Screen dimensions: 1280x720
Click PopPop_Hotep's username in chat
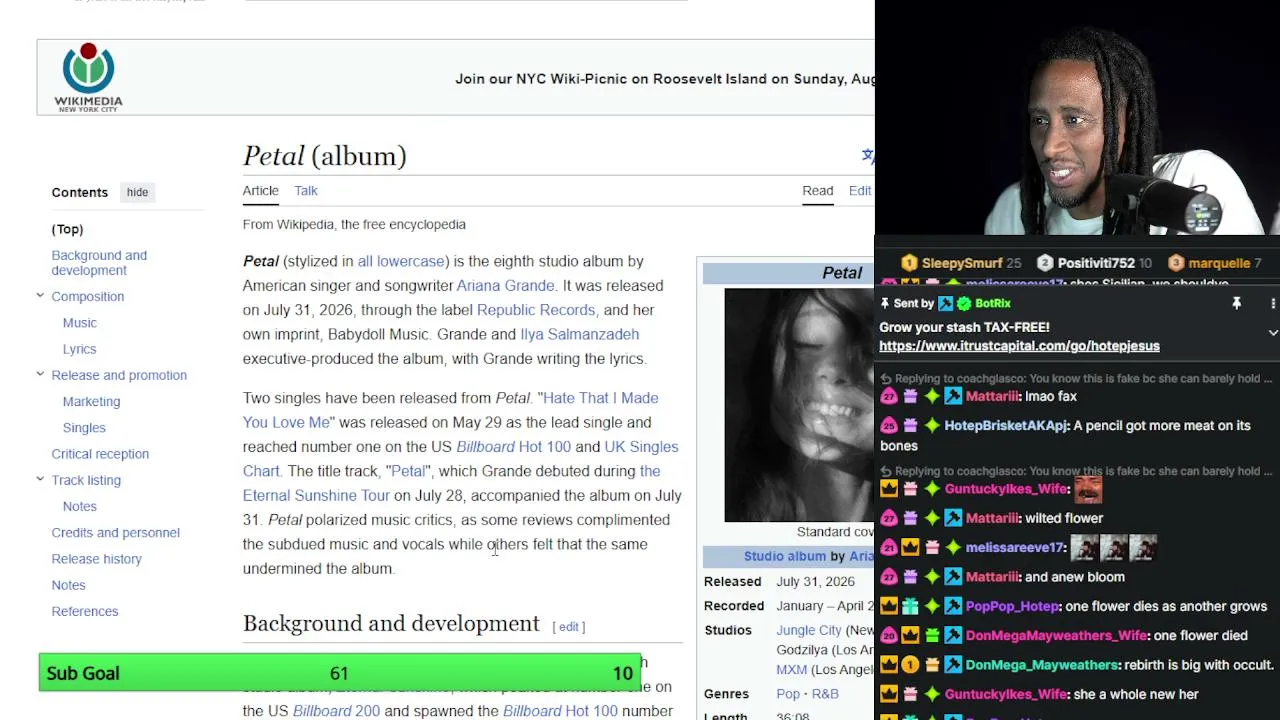tap(1012, 606)
